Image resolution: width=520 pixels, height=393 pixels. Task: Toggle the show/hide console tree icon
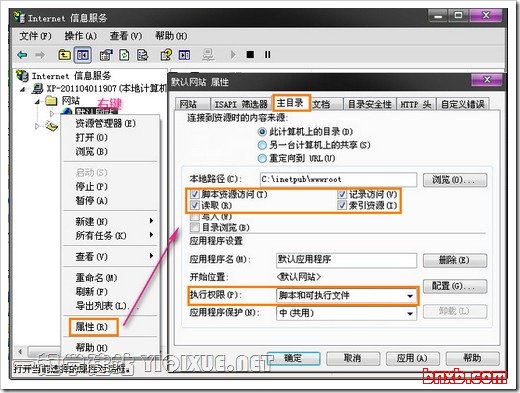pos(83,55)
